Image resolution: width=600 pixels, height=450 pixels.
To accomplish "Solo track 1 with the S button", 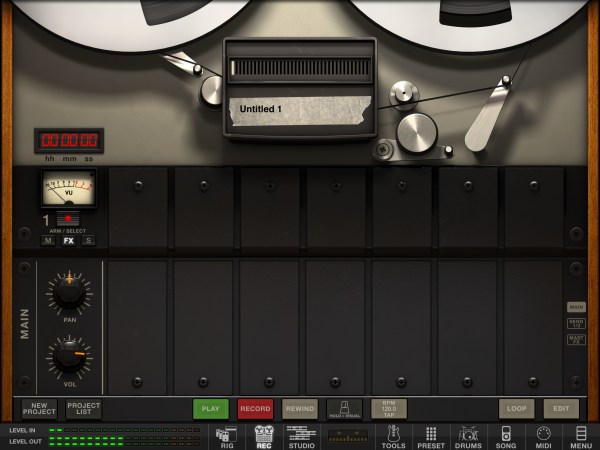I will (89, 241).
